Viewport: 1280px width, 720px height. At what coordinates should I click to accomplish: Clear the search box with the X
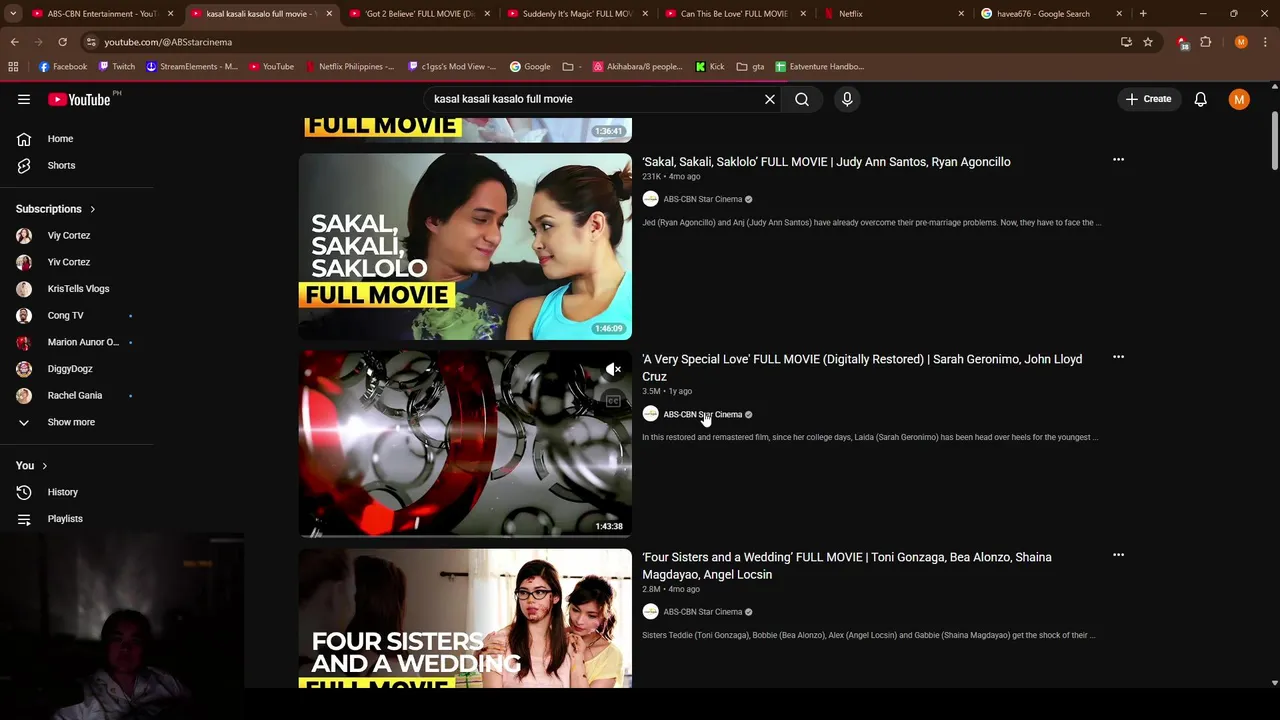770,99
